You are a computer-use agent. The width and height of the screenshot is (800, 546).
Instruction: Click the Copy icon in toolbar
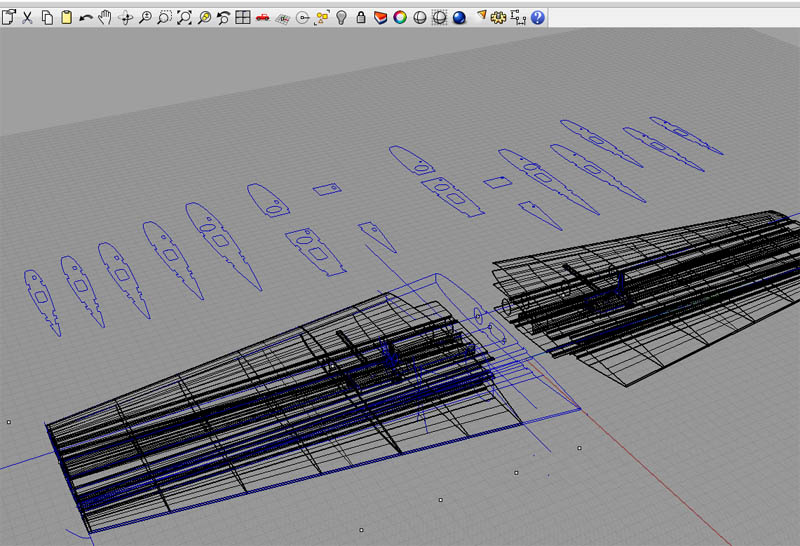pos(47,17)
